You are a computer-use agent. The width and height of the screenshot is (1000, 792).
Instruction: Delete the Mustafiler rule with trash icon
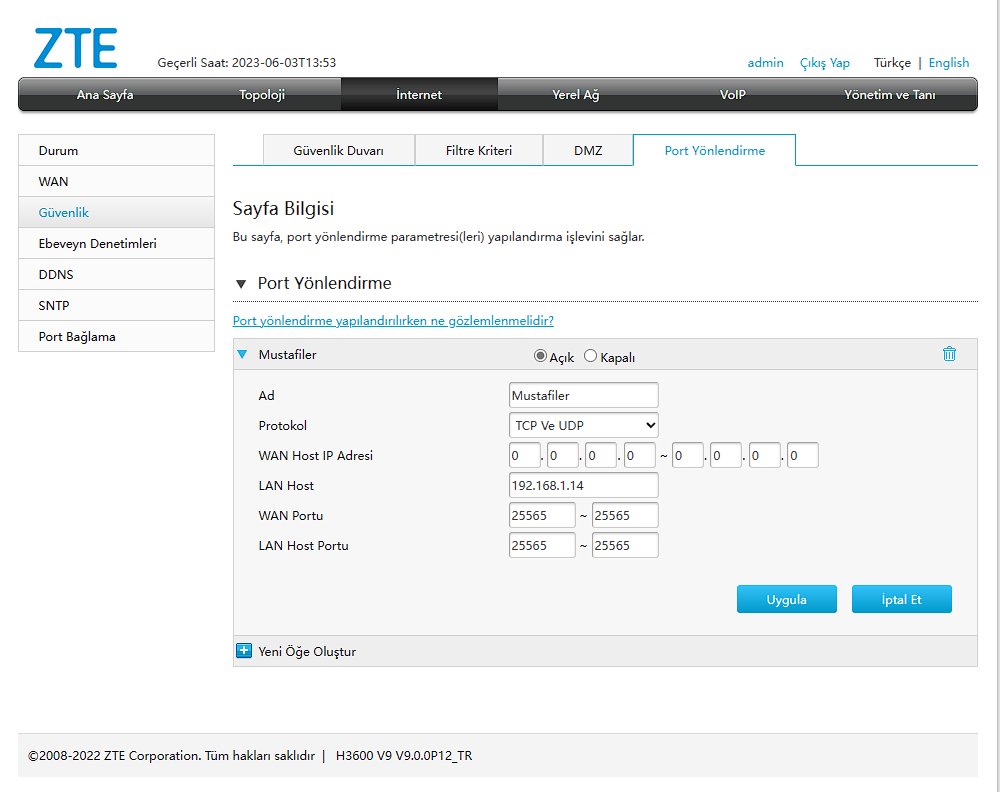click(949, 354)
